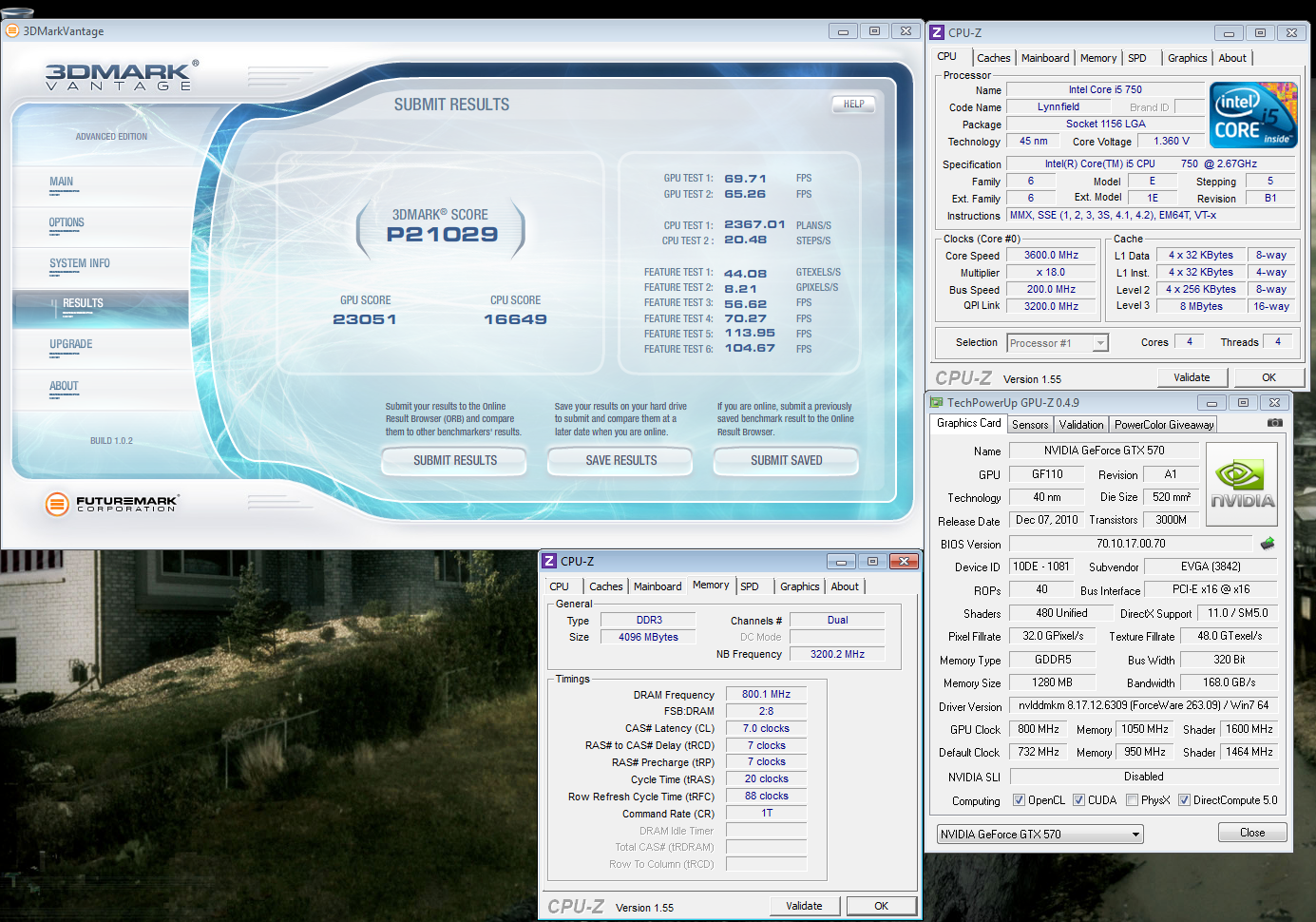Click the Memory Size value 4096 MBytes
The height and width of the screenshot is (922, 1316).
point(648,637)
